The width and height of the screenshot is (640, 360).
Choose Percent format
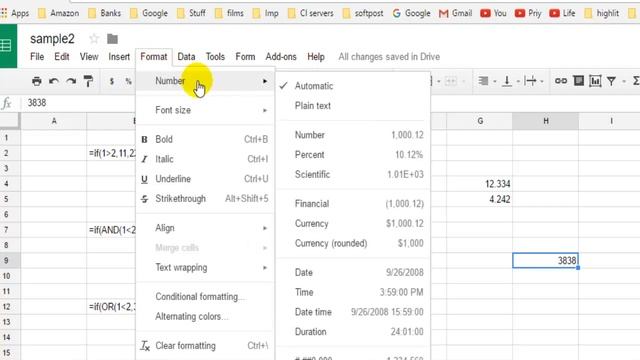point(353,155)
